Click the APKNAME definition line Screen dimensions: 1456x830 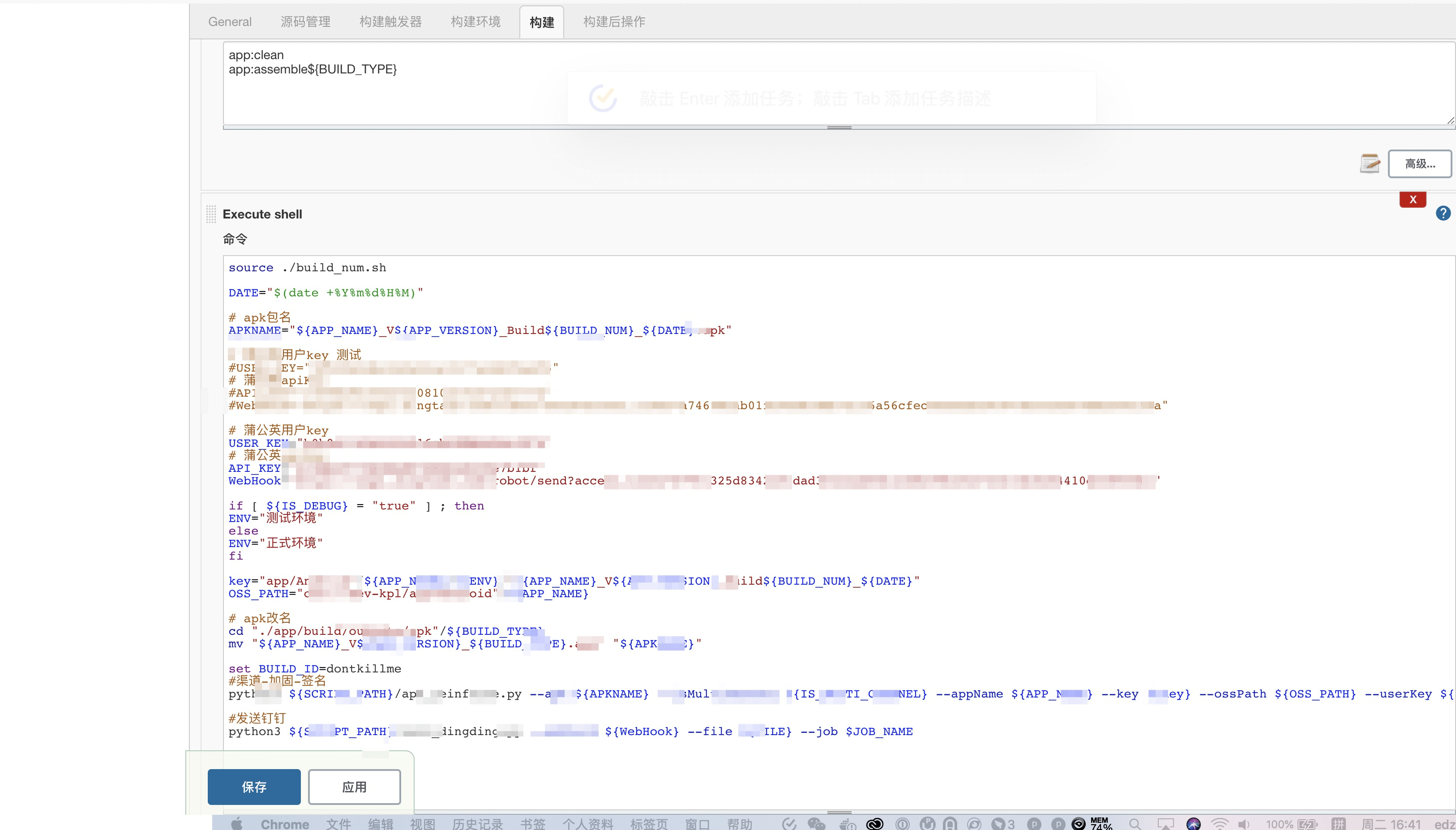480,330
